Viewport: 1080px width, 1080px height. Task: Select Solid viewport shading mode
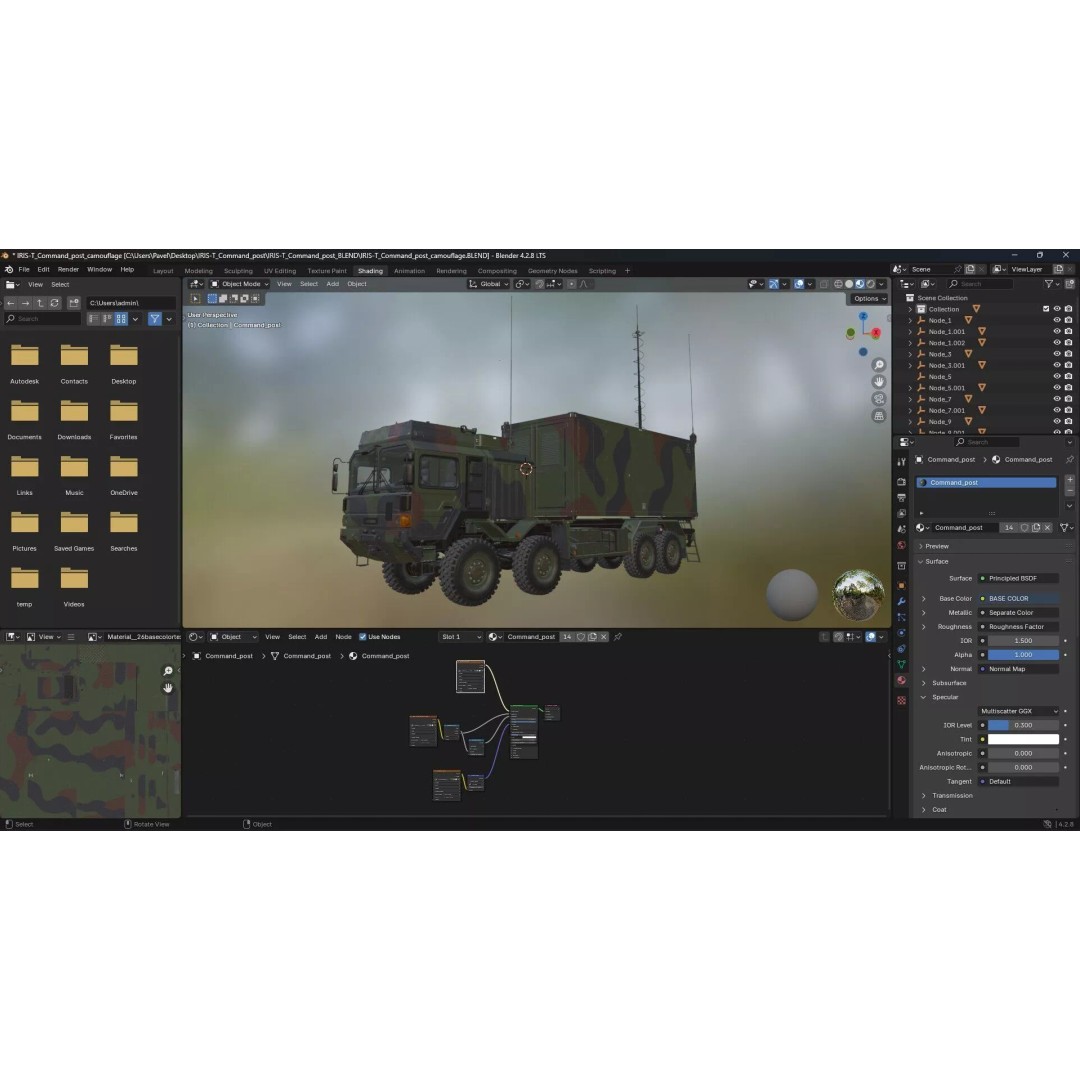tap(849, 284)
